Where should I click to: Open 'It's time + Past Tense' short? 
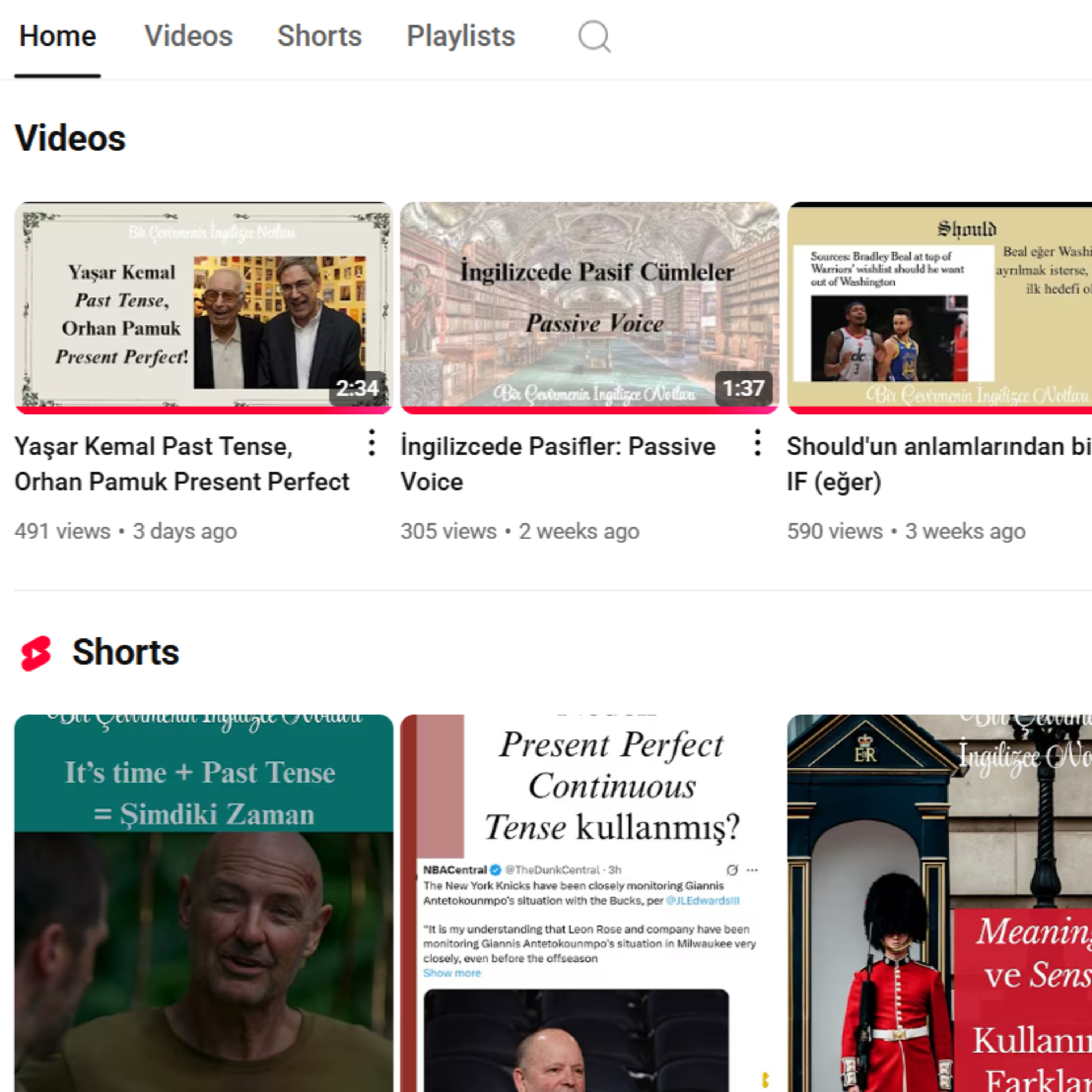click(x=203, y=903)
